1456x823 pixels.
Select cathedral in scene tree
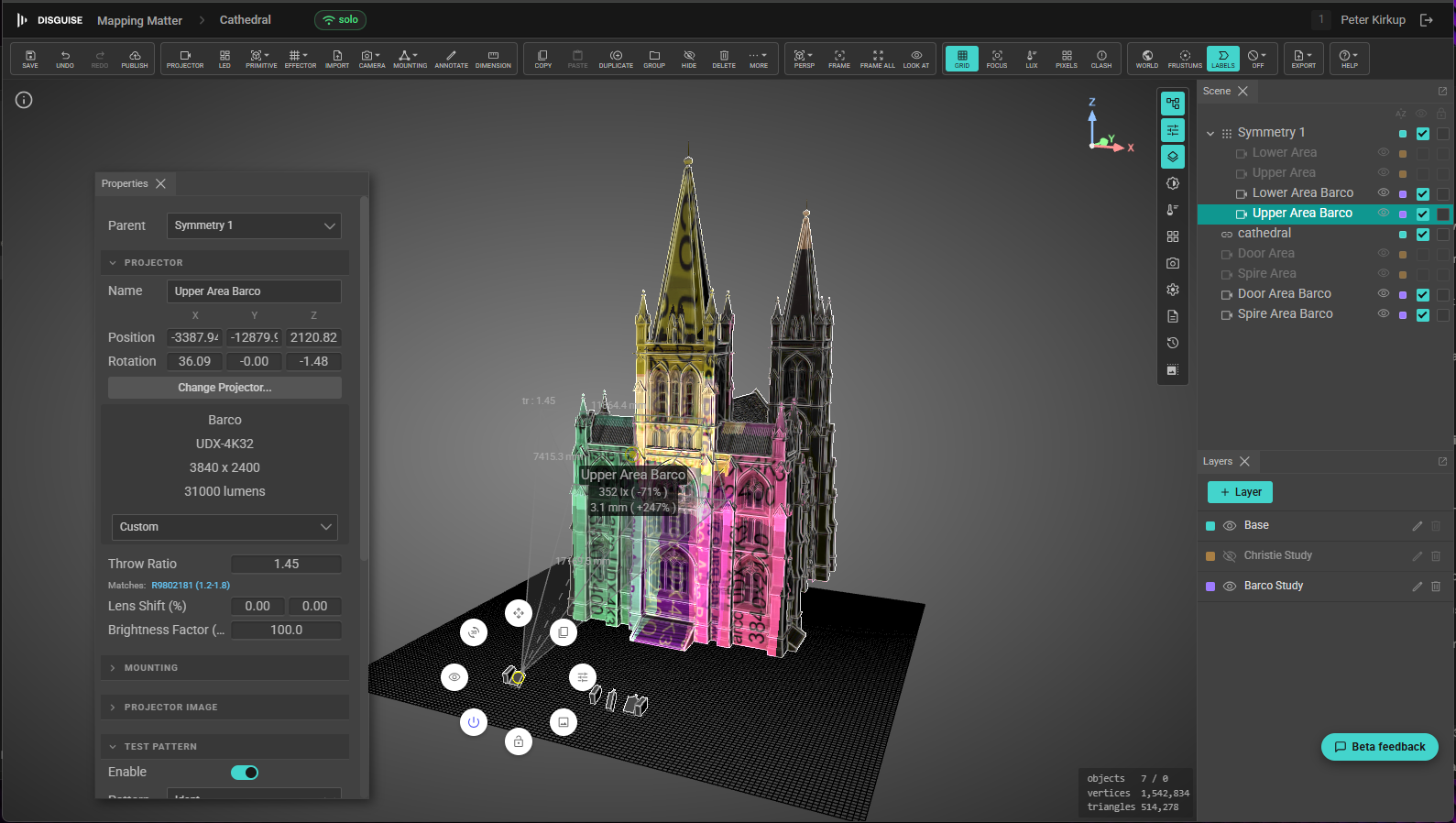click(x=1264, y=233)
